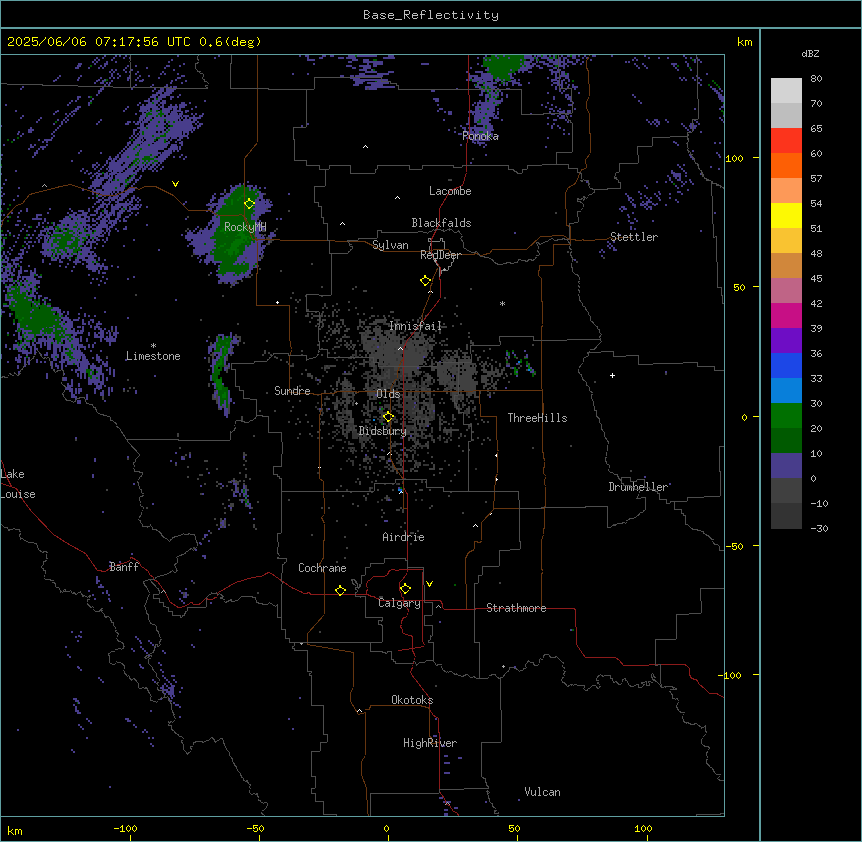The image size is (862, 842).
Task: Click the Didsbury city label
Action: (383, 431)
